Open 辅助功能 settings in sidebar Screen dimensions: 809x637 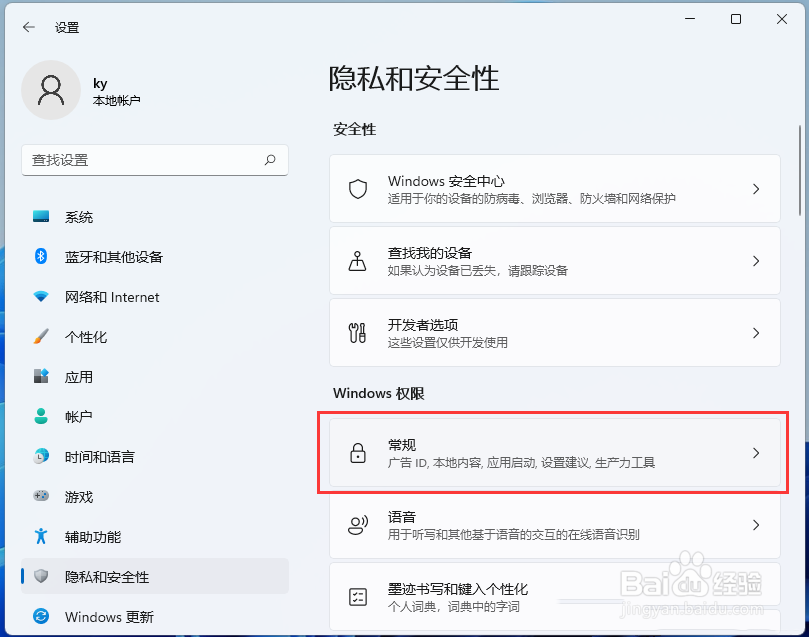tap(155, 536)
